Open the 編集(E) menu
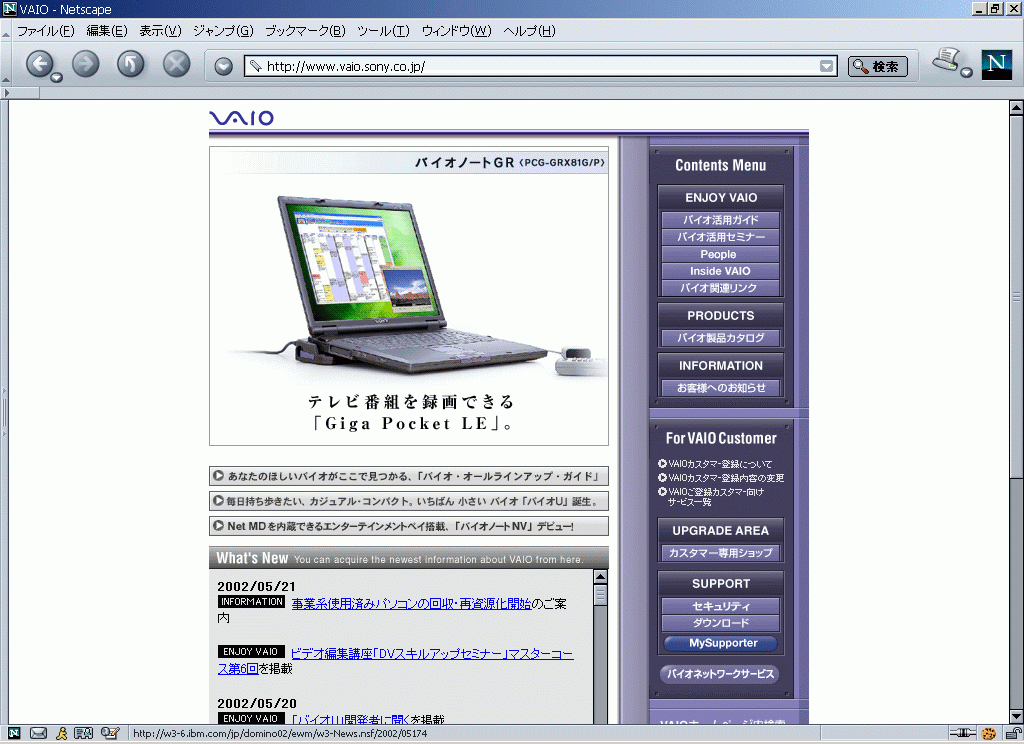Viewport: 1024px width, 744px height. tap(106, 31)
